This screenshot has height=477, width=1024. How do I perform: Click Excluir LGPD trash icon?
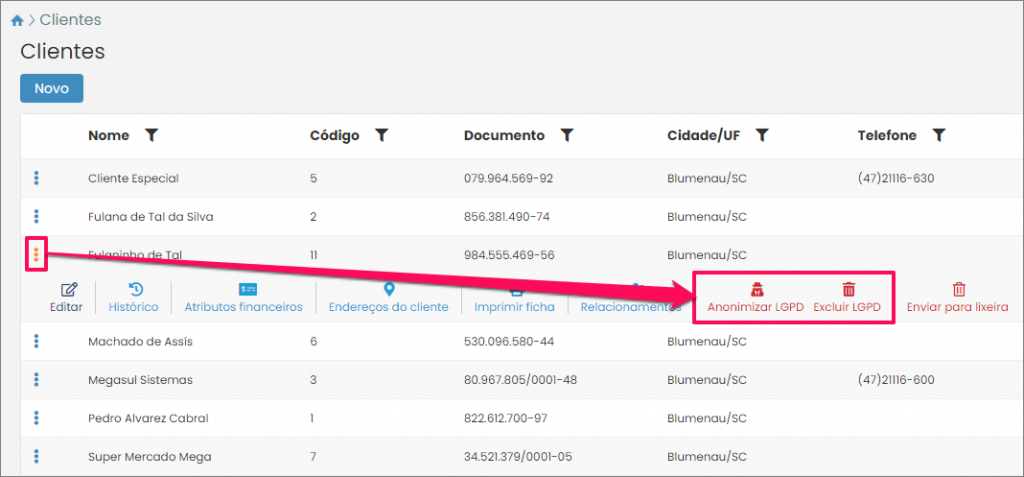click(848, 290)
